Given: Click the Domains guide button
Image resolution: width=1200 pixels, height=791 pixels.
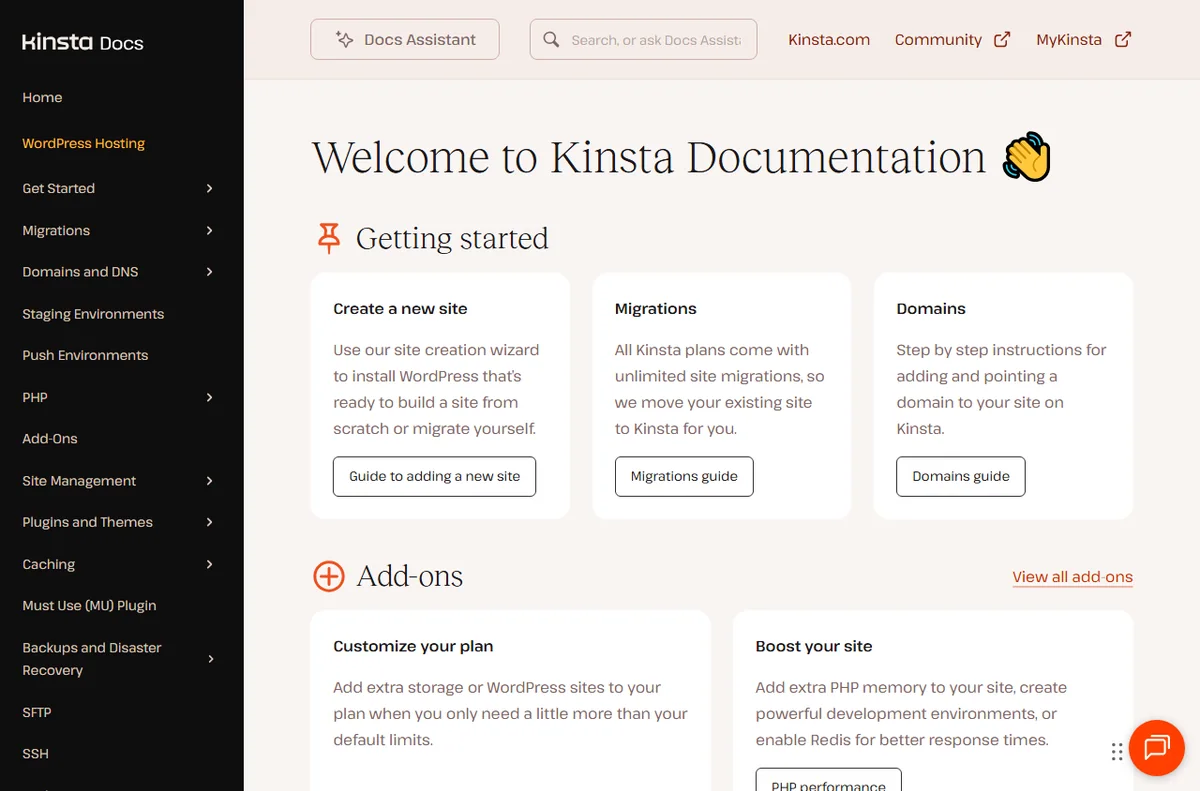Looking at the screenshot, I should tap(961, 476).
